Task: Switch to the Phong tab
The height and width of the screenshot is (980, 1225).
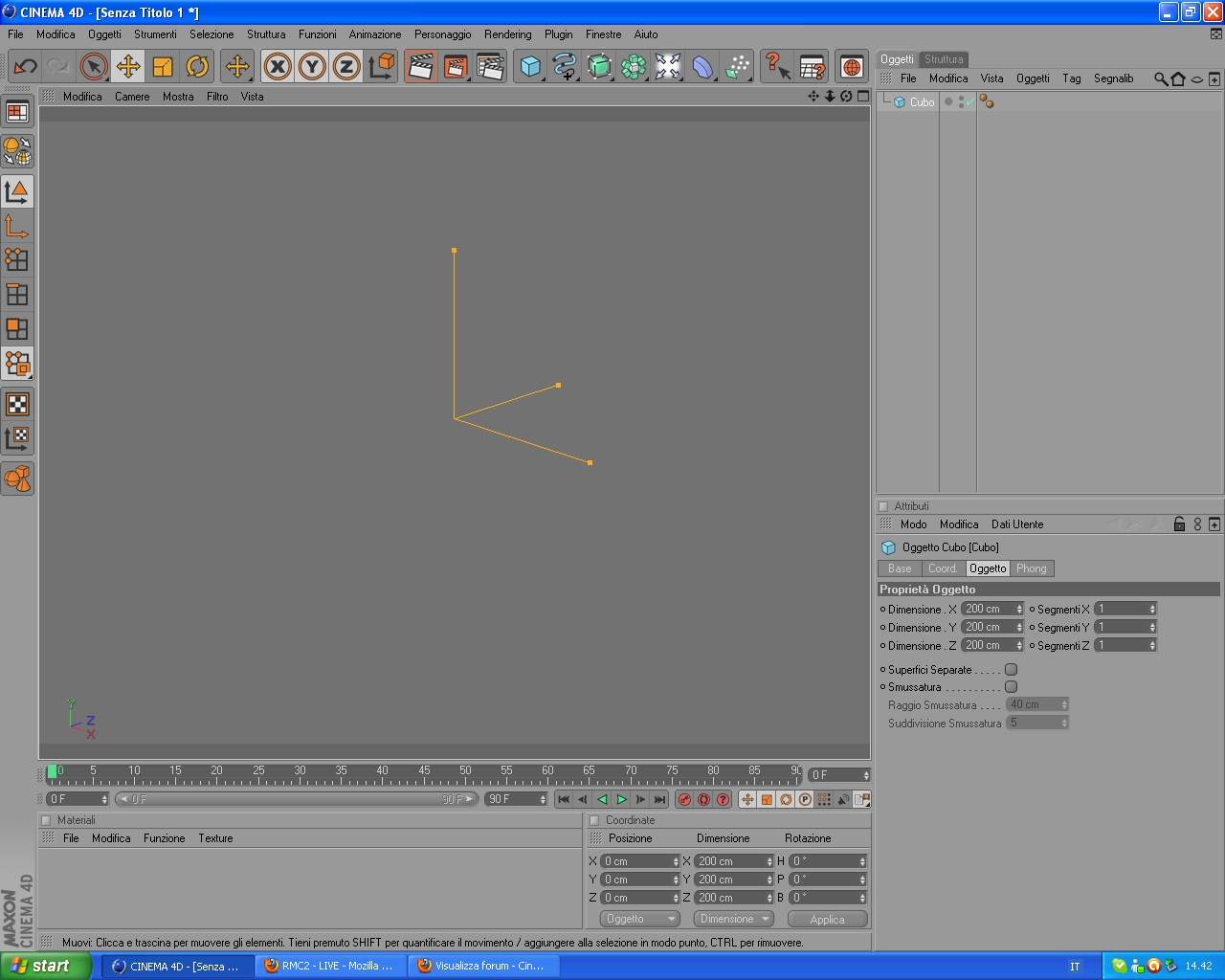Action: click(1032, 568)
